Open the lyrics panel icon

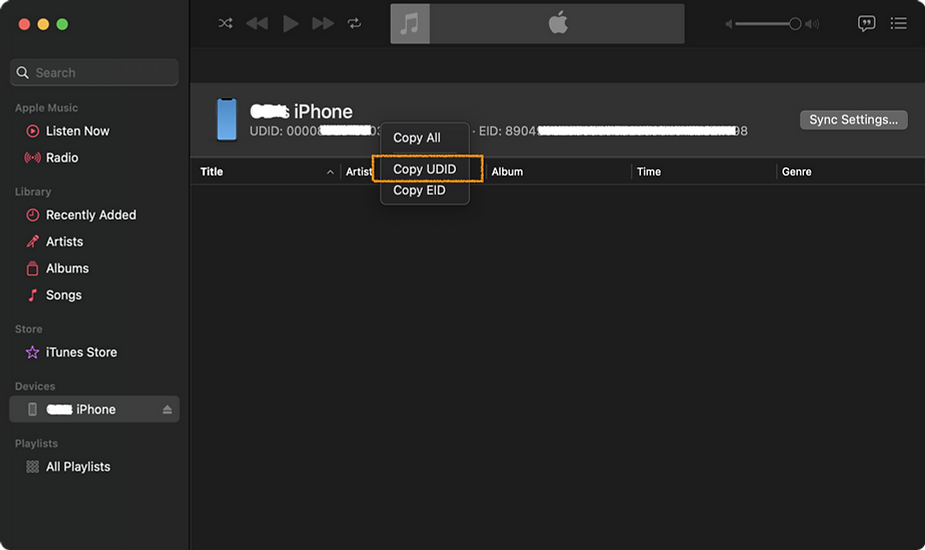click(x=866, y=24)
